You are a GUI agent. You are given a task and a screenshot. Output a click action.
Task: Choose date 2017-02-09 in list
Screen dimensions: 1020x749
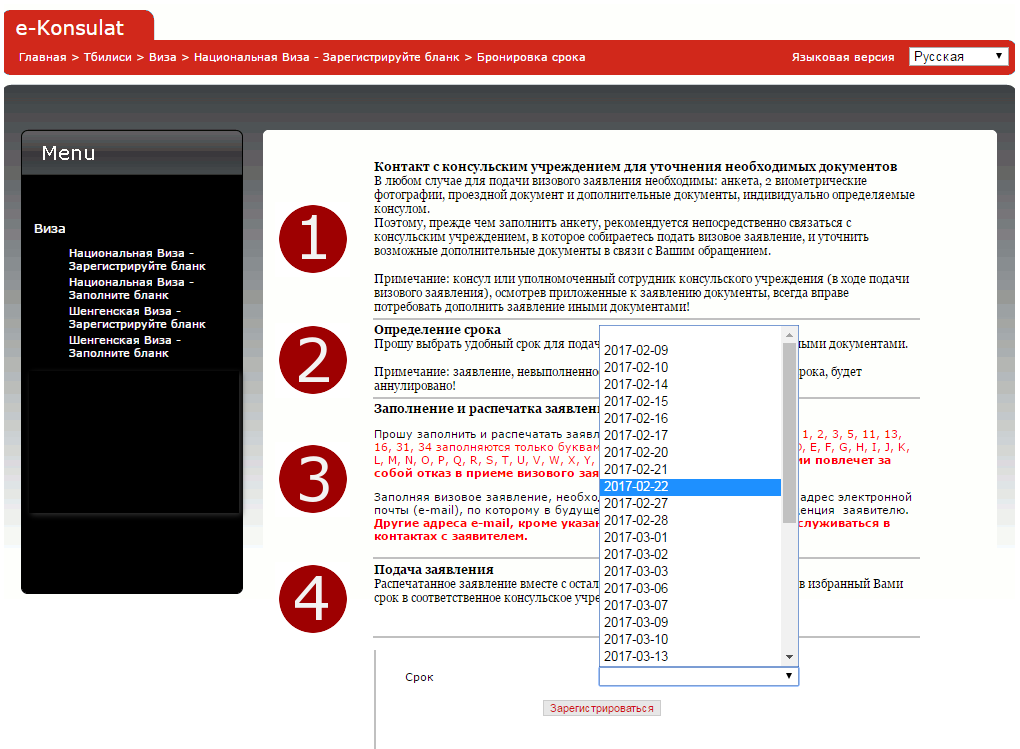point(690,350)
